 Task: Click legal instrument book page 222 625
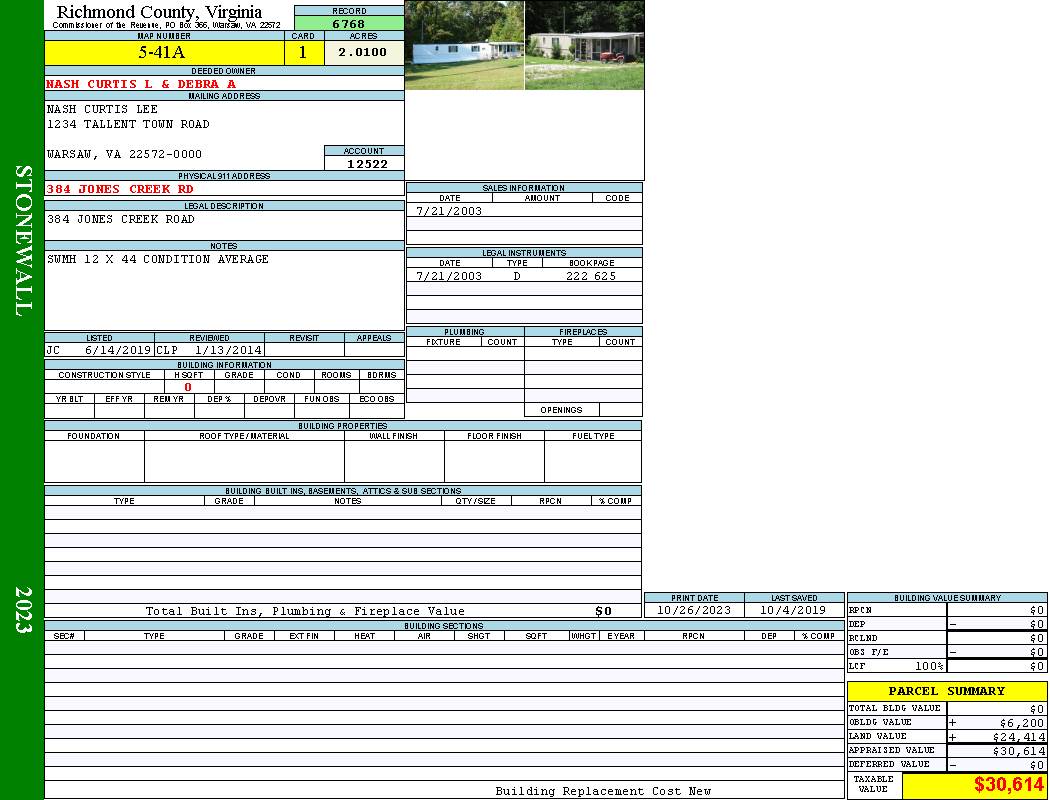(590, 276)
